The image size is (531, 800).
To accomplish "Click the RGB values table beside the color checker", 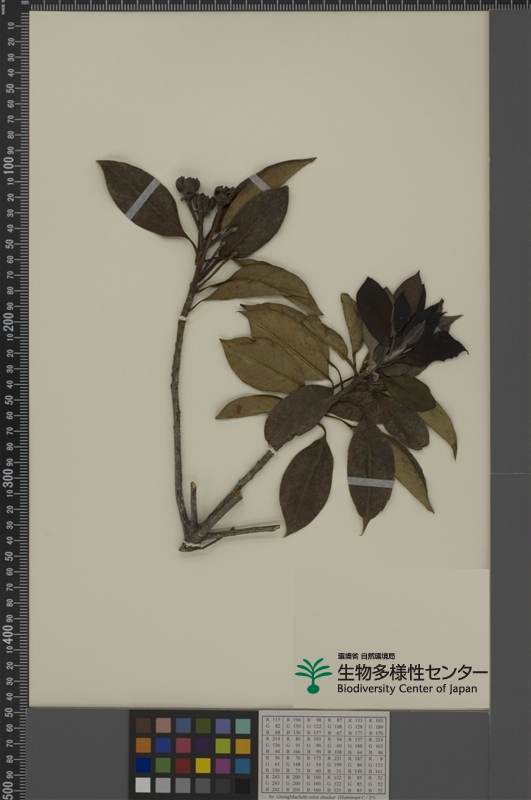I will pos(324,755).
